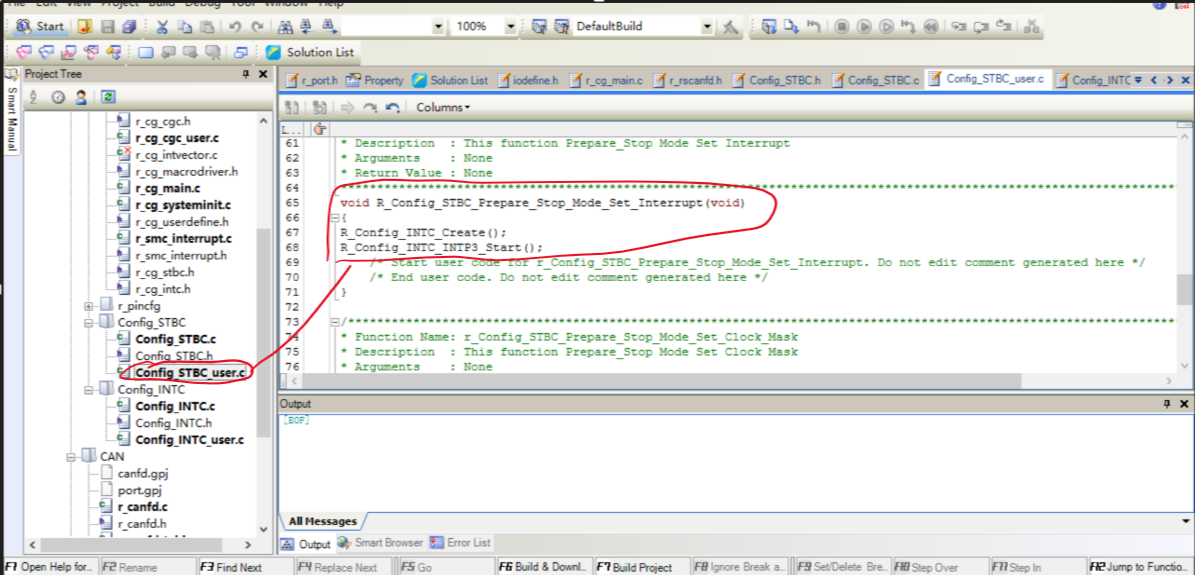The height and width of the screenshot is (575, 1195).
Task: Toggle auto-hide pin on Output panel
Action: [x=1167, y=403]
